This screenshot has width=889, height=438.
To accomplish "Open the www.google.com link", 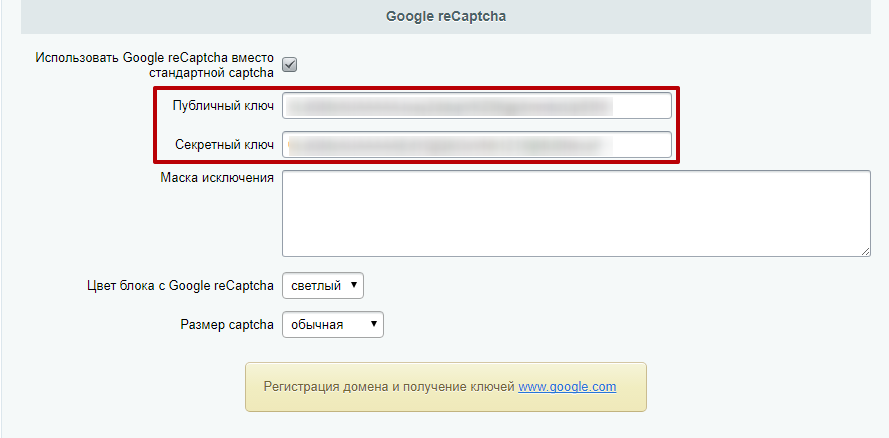I will pos(567,387).
